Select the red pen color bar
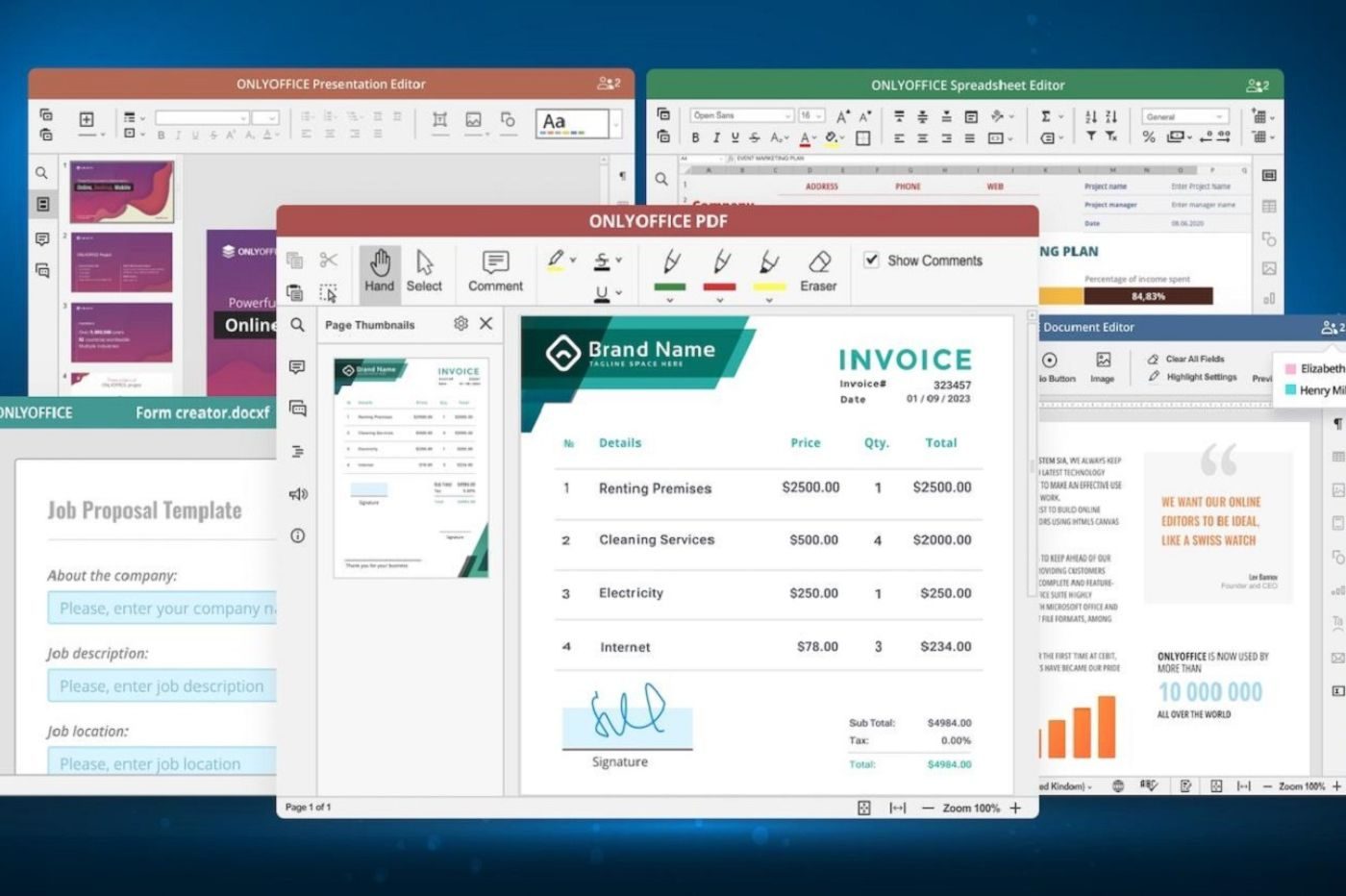The height and width of the screenshot is (896, 1346). [719, 286]
